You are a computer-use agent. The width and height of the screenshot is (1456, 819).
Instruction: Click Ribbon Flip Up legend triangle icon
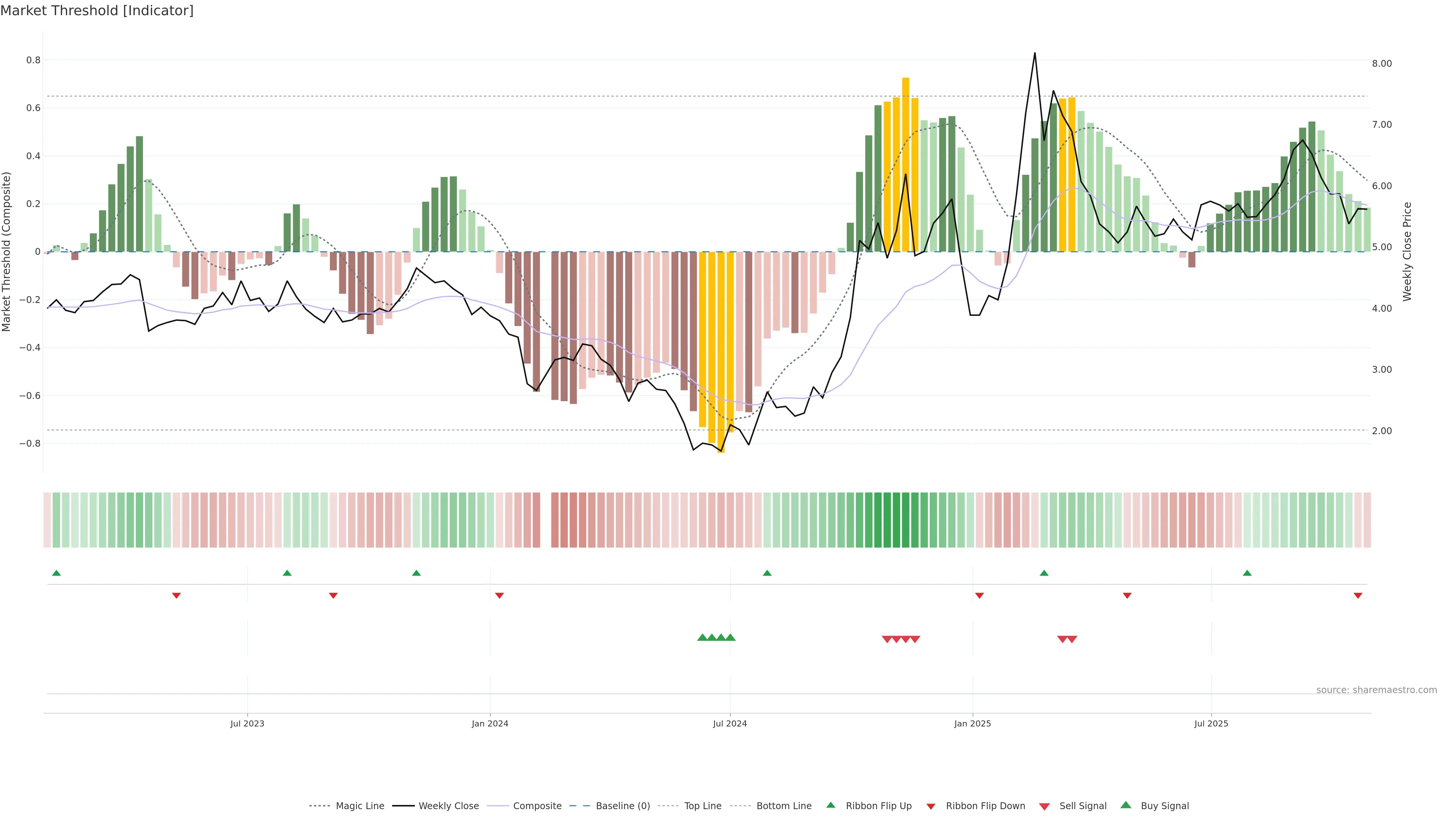pos(830,805)
